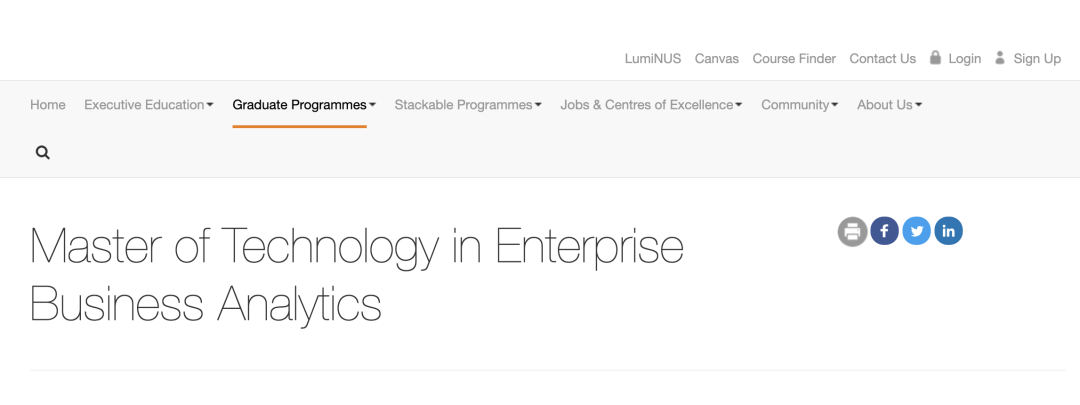Go to the Home menu item
Viewport: 1080px width, 405px height.
pyautogui.click(x=48, y=105)
